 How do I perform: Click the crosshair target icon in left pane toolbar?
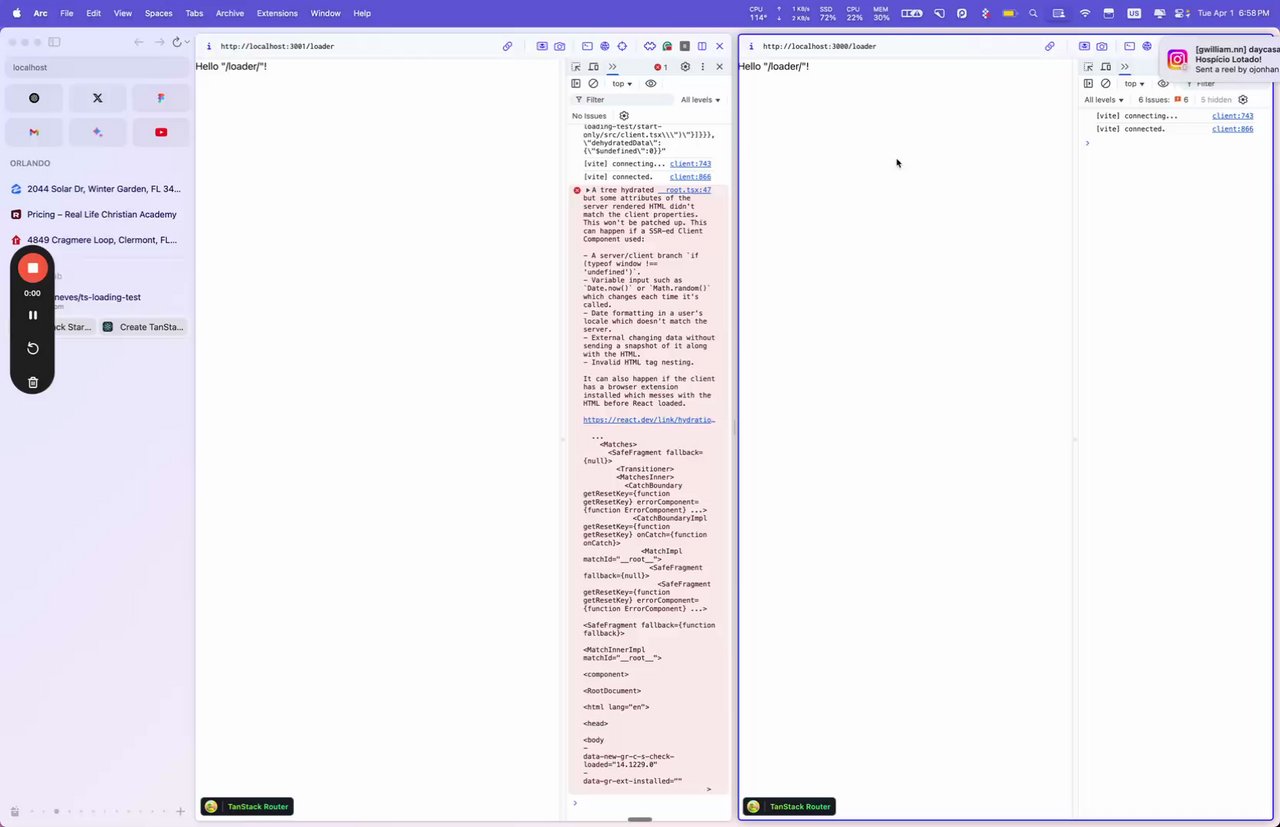(622, 46)
